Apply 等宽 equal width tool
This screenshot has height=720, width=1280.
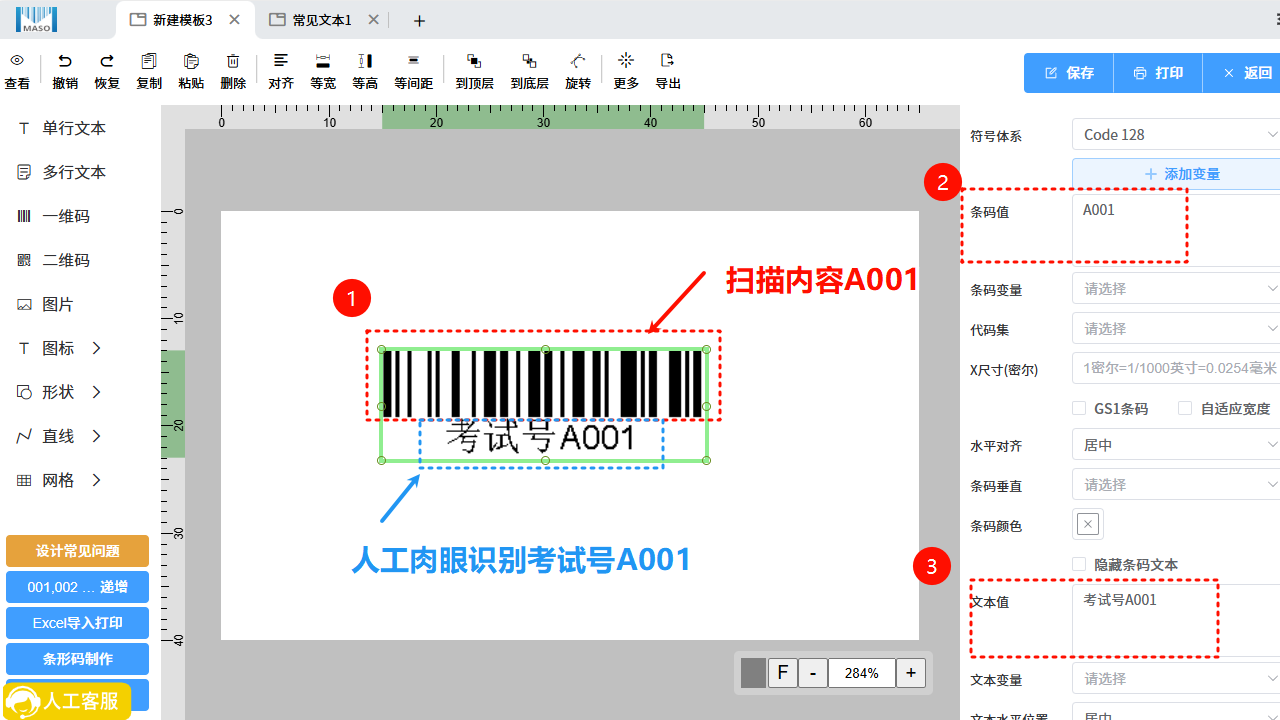tap(323, 61)
